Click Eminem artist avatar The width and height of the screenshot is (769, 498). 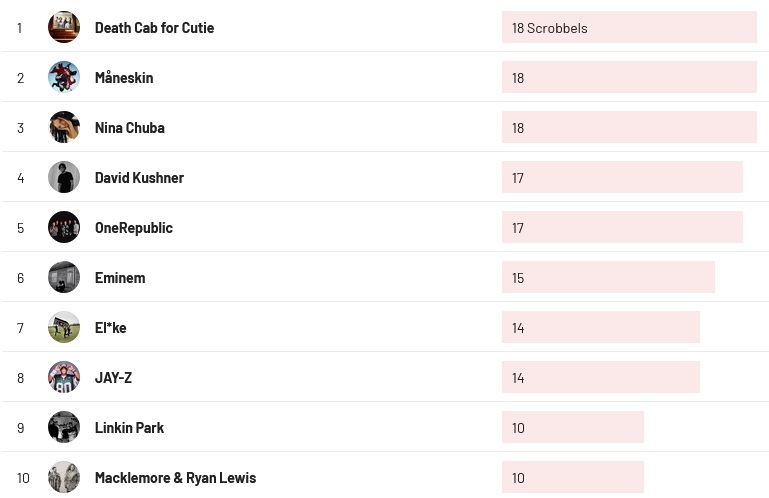coord(64,277)
